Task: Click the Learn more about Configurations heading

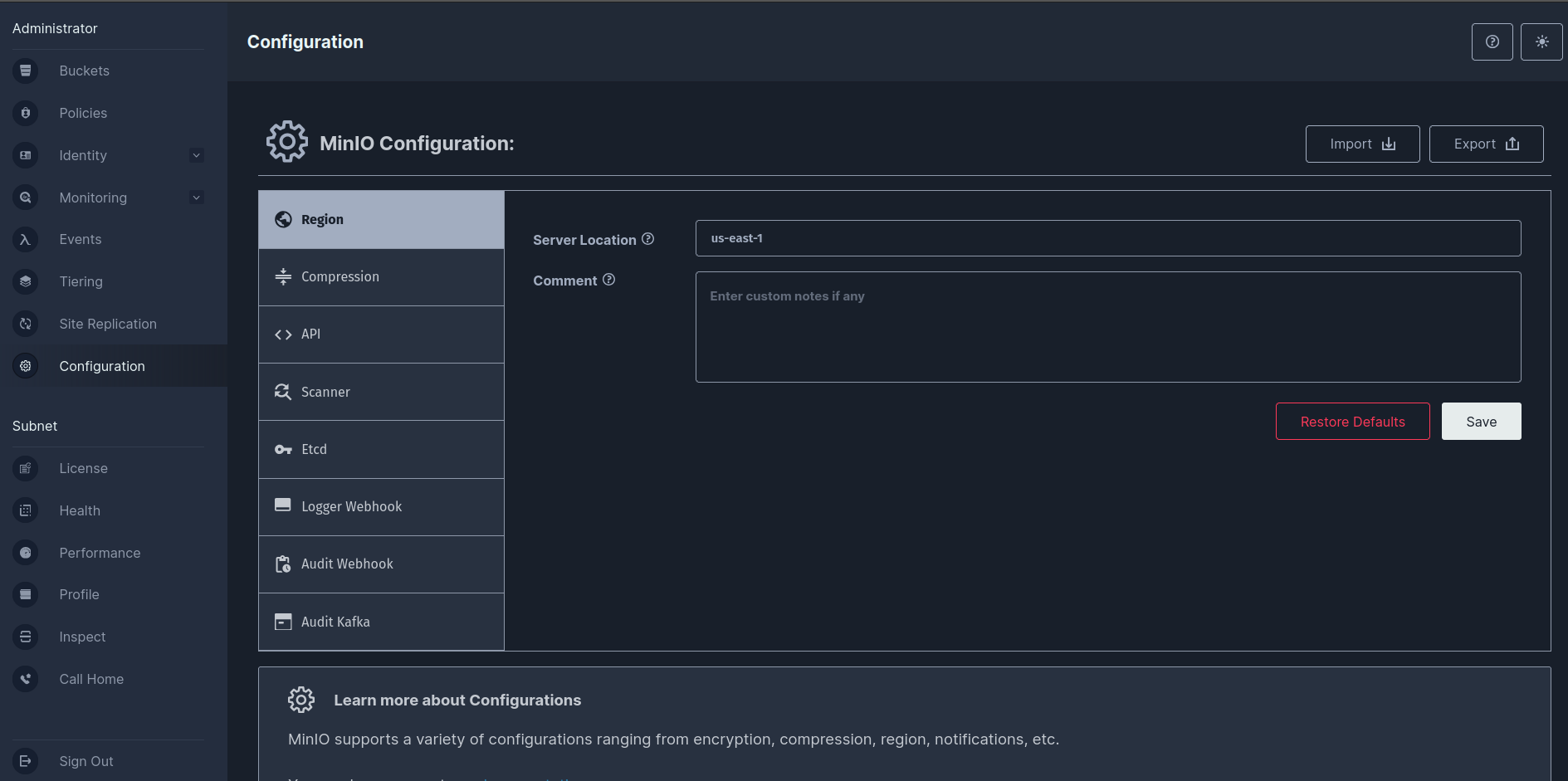Action: click(x=457, y=700)
